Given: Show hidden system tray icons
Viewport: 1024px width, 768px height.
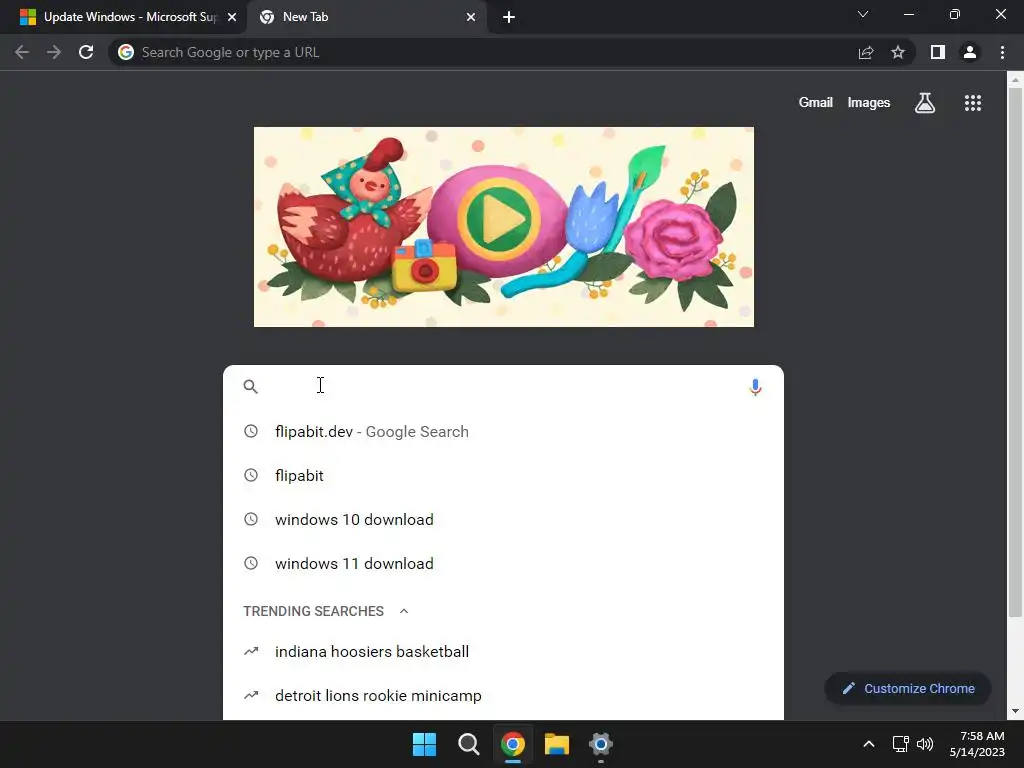Looking at the screenshot, I should point(869,744).
